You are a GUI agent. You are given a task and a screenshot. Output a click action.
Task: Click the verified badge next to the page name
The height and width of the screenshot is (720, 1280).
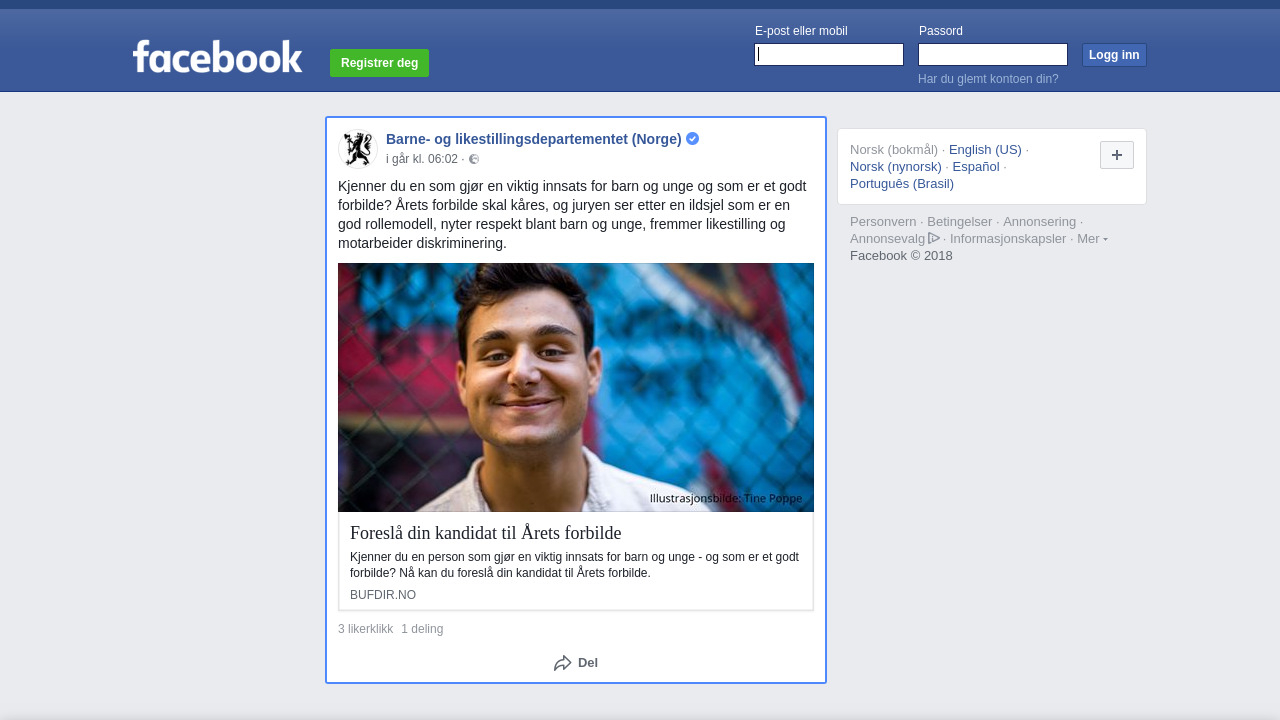pos(692,139)
